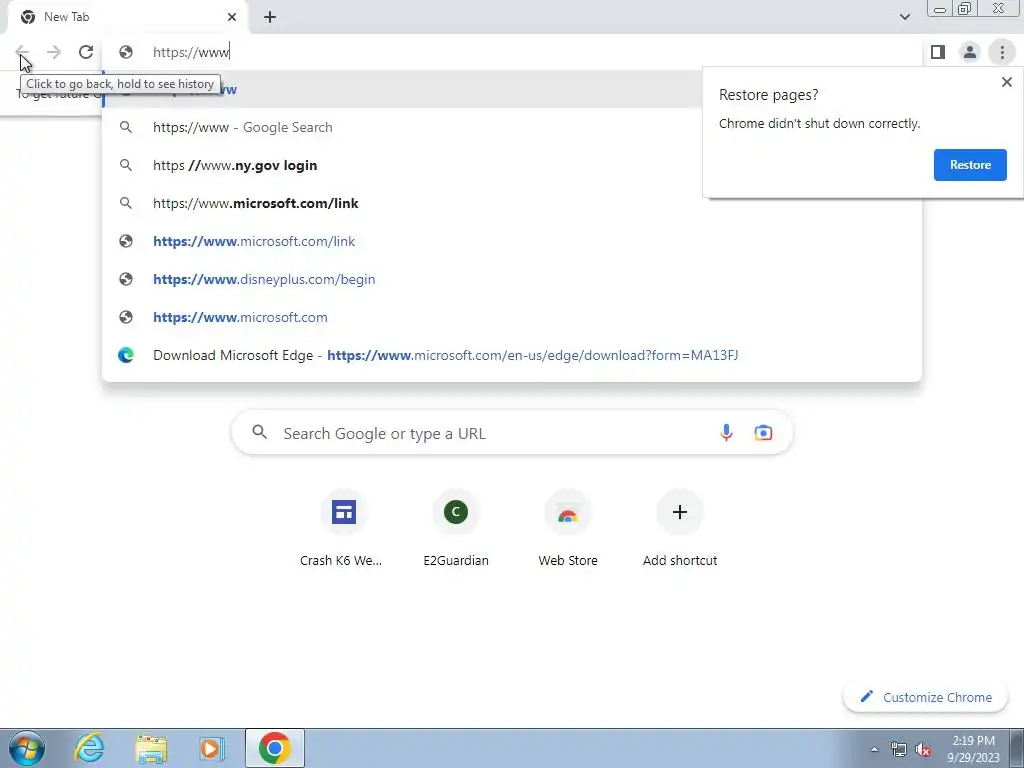Image resolution: width=1024 pixels, height=768 pixels.
Task: Select 'https://www - Google Search' suggestion
Action: [512, 127]
